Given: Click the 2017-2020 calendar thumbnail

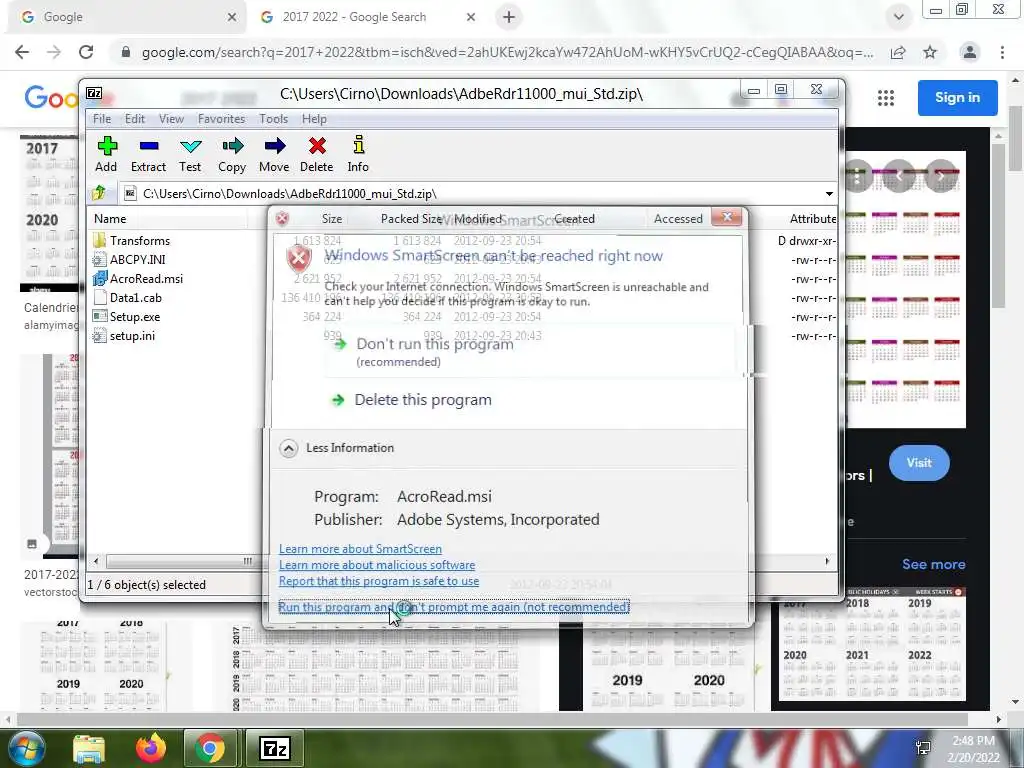Looking at the screenshot, I should [49, 214].
